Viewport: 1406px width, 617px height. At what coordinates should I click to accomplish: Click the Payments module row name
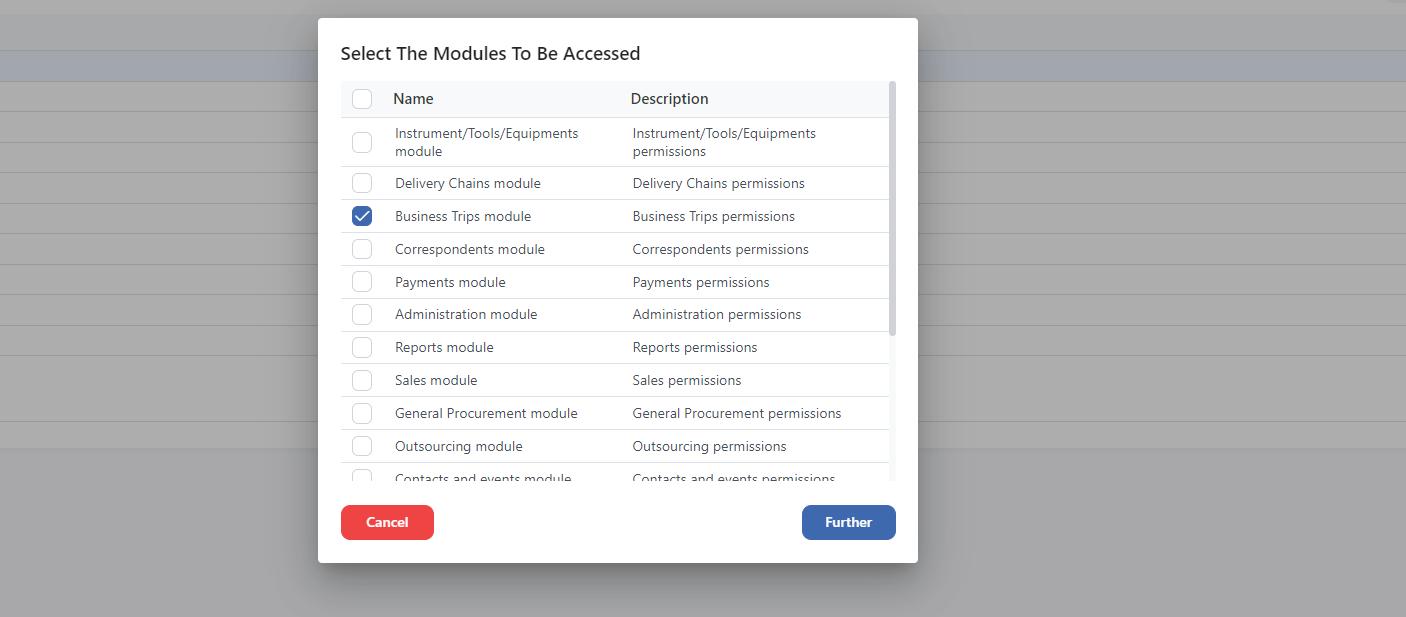(x=450, y=282)
